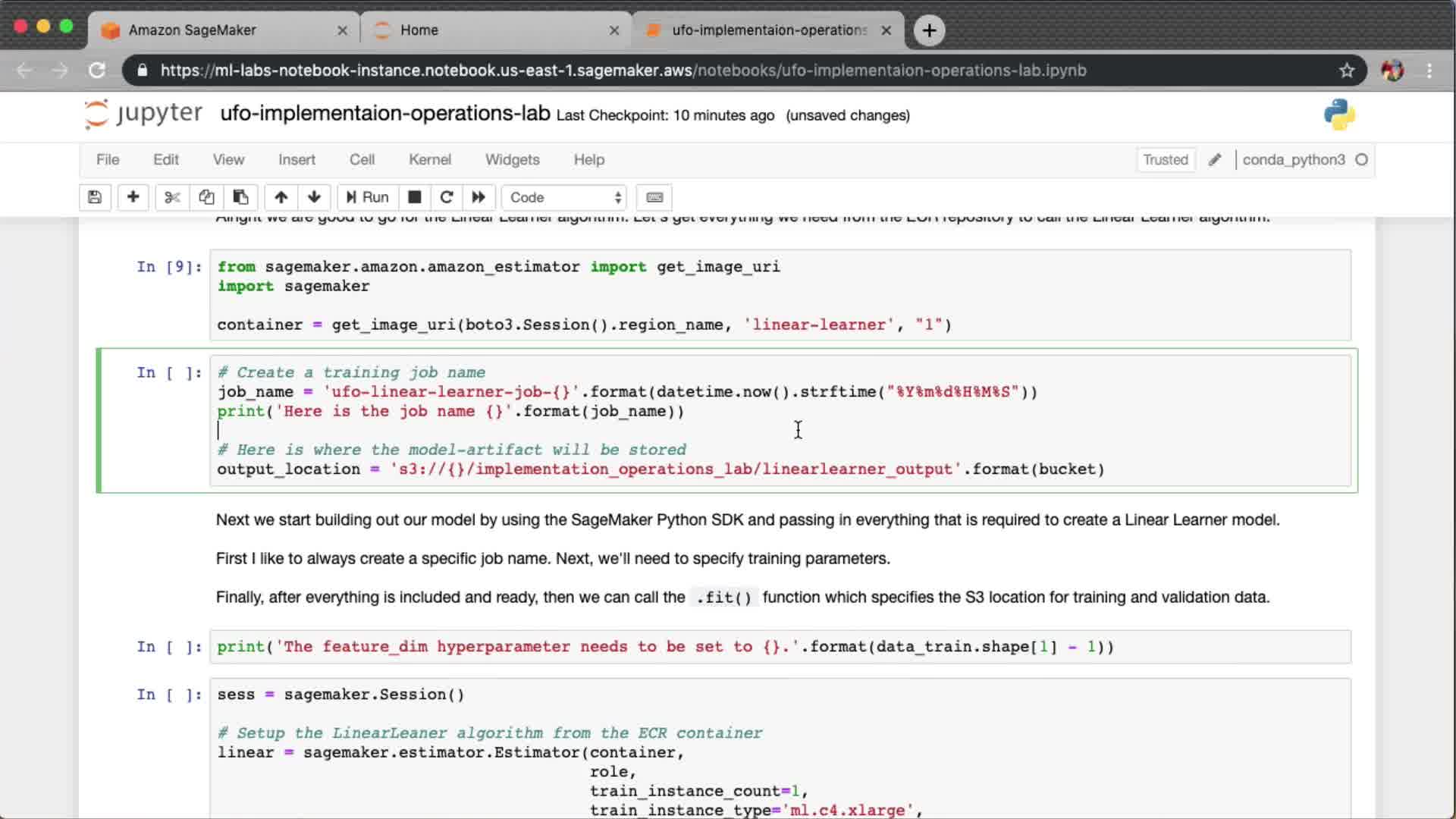Open the command palette keyboard icon
Image resolution: width=1456 pixels, height=819 pixels.
pos(654,197)
